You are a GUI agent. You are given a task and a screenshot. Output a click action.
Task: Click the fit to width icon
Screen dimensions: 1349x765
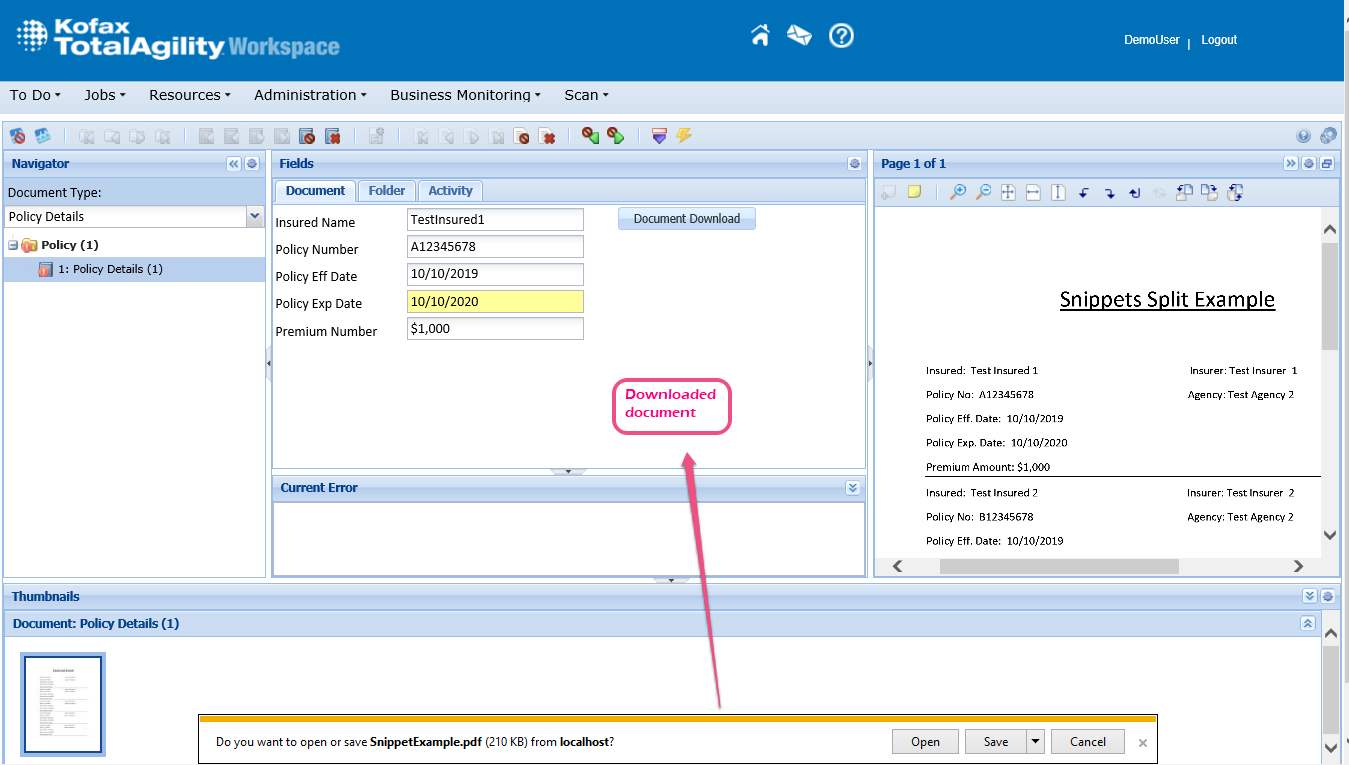tap(1033, 192)
